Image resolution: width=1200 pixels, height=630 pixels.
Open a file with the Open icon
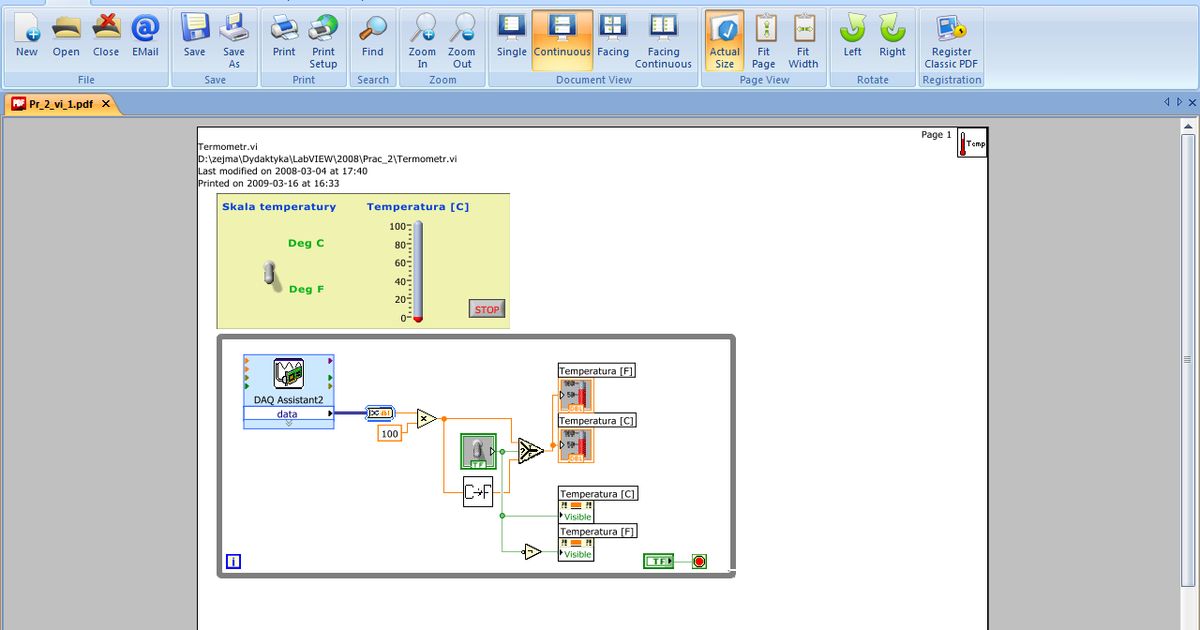[x=66, y=36]
